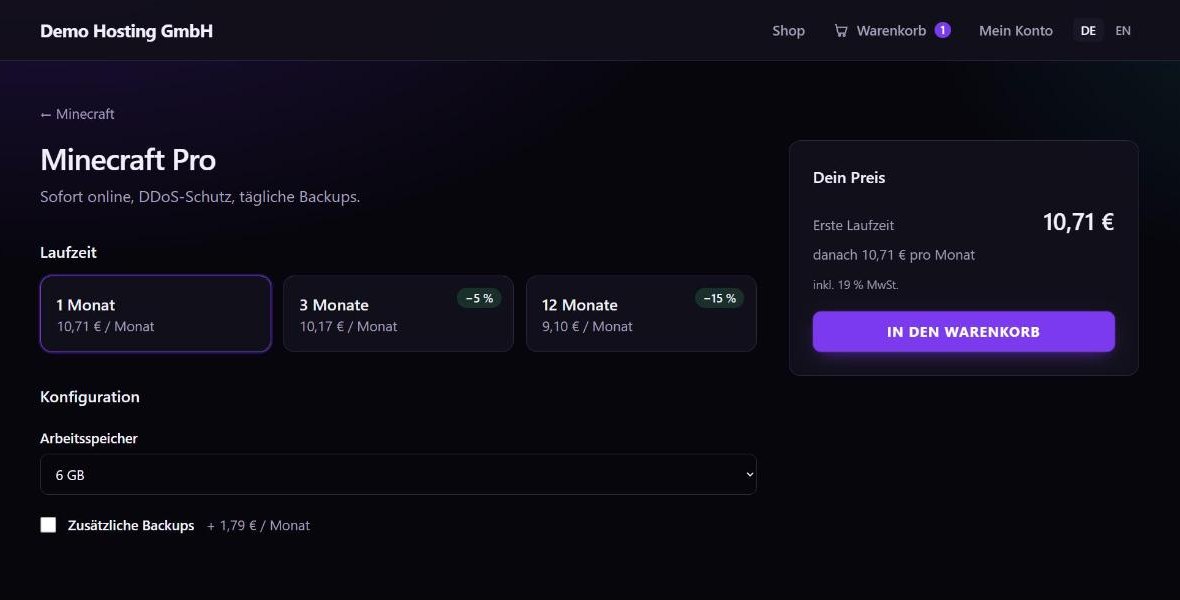The height and width of the screenshot is (600, 1180).
Task: Click the cart count badge
Action: [942, 30]
